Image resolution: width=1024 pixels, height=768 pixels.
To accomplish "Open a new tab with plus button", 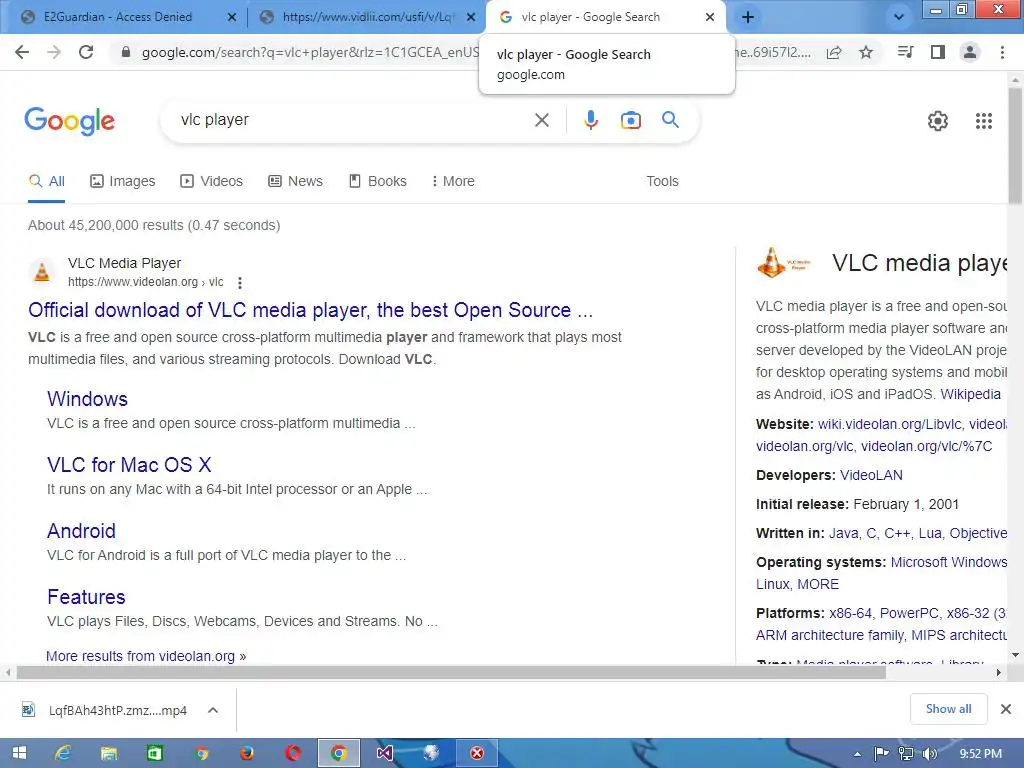I will point(748,18).
